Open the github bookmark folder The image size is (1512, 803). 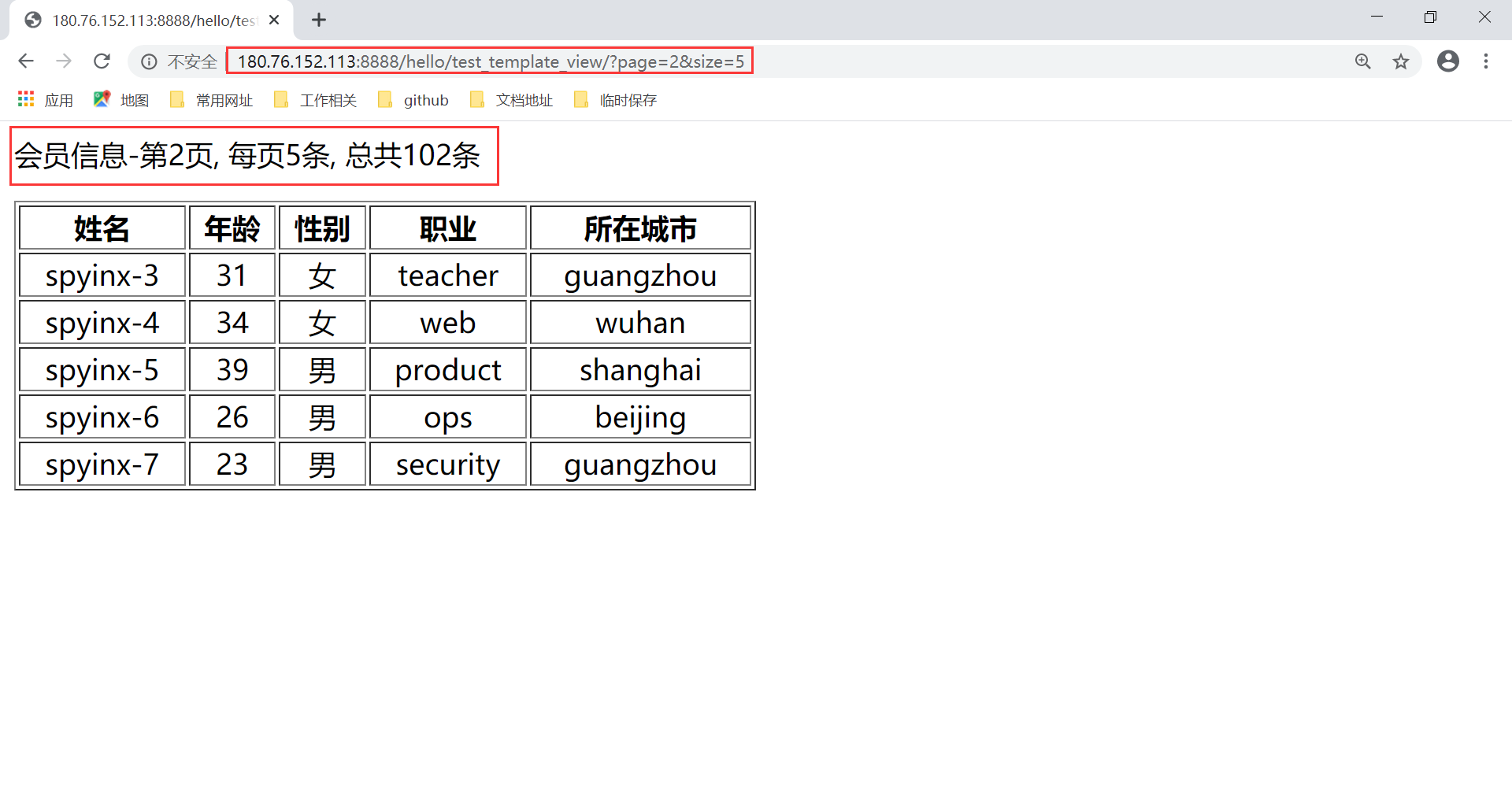click(x=413, y=100)
